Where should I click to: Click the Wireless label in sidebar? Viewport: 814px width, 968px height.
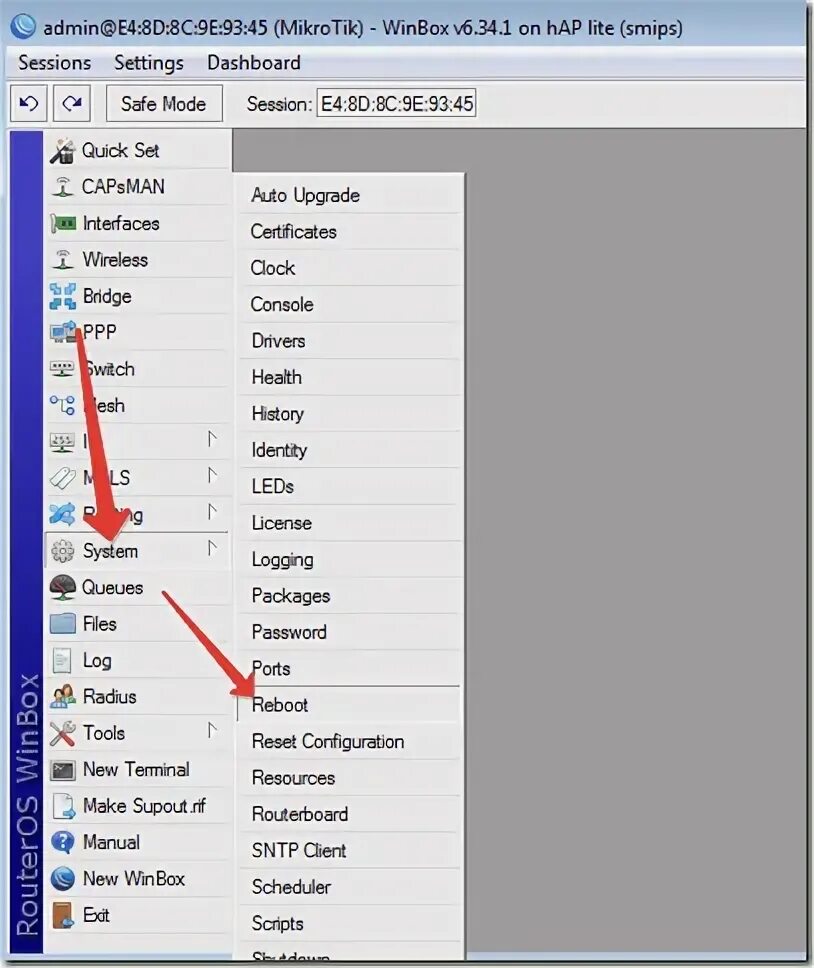click(x=115, y=259)
